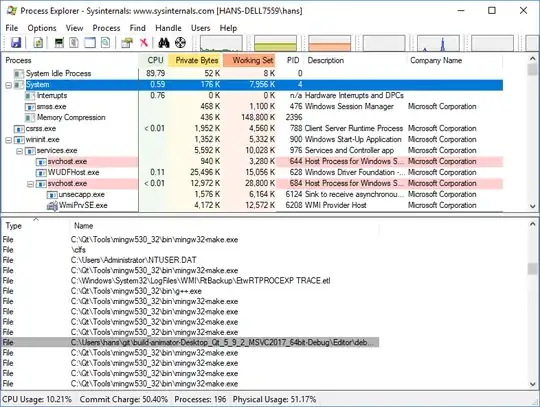Image resolution: width=540 pixels, height=407 pixels.
Task: Sort by the CPU column header
Action: 153,60
